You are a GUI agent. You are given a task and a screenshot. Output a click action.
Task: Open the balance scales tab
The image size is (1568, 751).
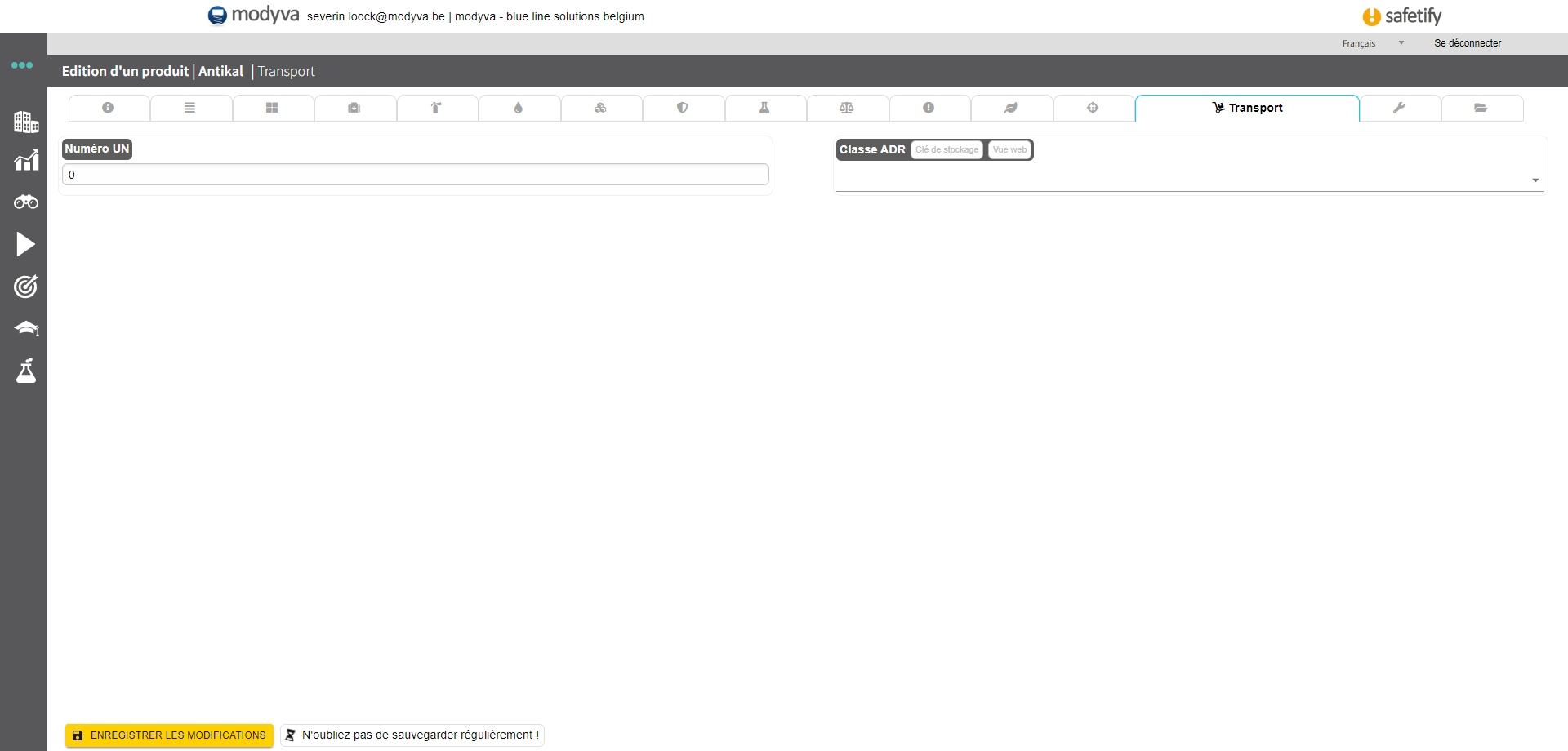point(847,108)
